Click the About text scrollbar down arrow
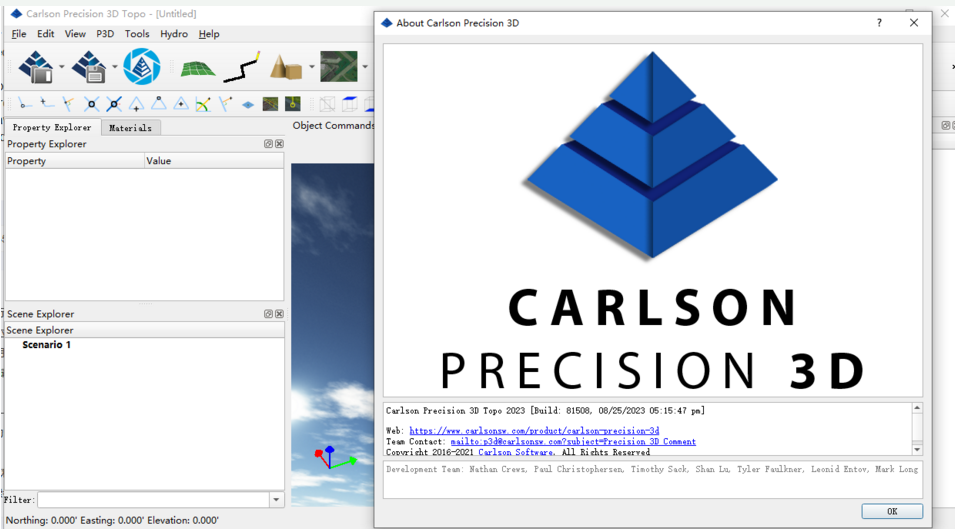 tap(917, 450)
